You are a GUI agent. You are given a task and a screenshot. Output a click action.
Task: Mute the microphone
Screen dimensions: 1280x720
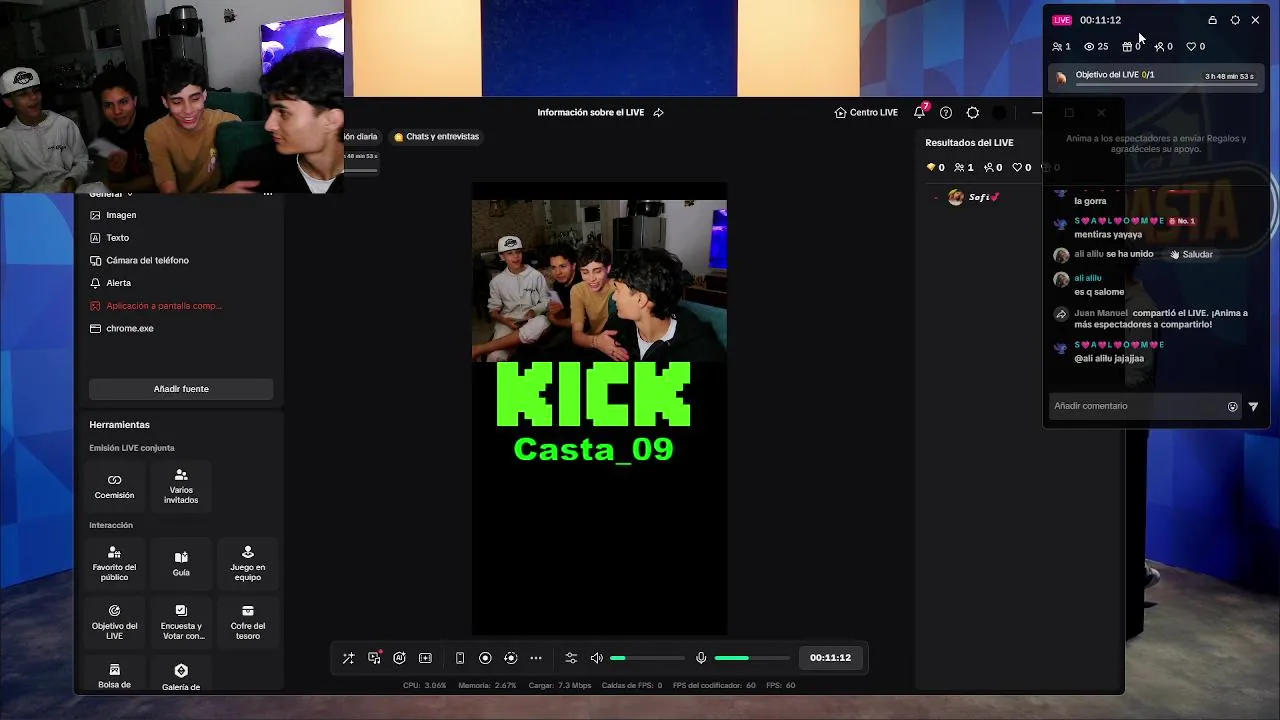coord(701,658)
